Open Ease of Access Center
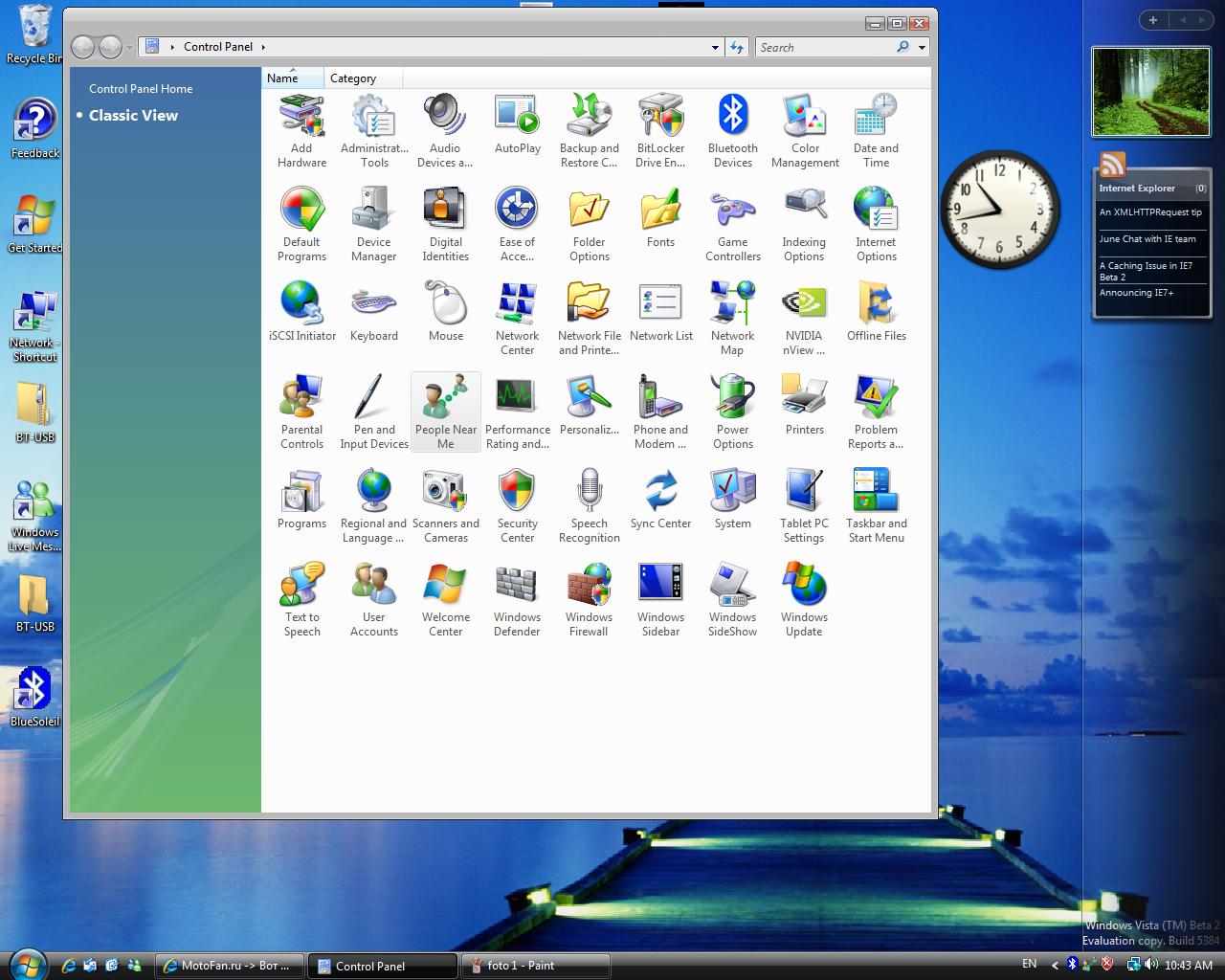The width and height of the screenshot is (1225, 980). pos(518,225)
